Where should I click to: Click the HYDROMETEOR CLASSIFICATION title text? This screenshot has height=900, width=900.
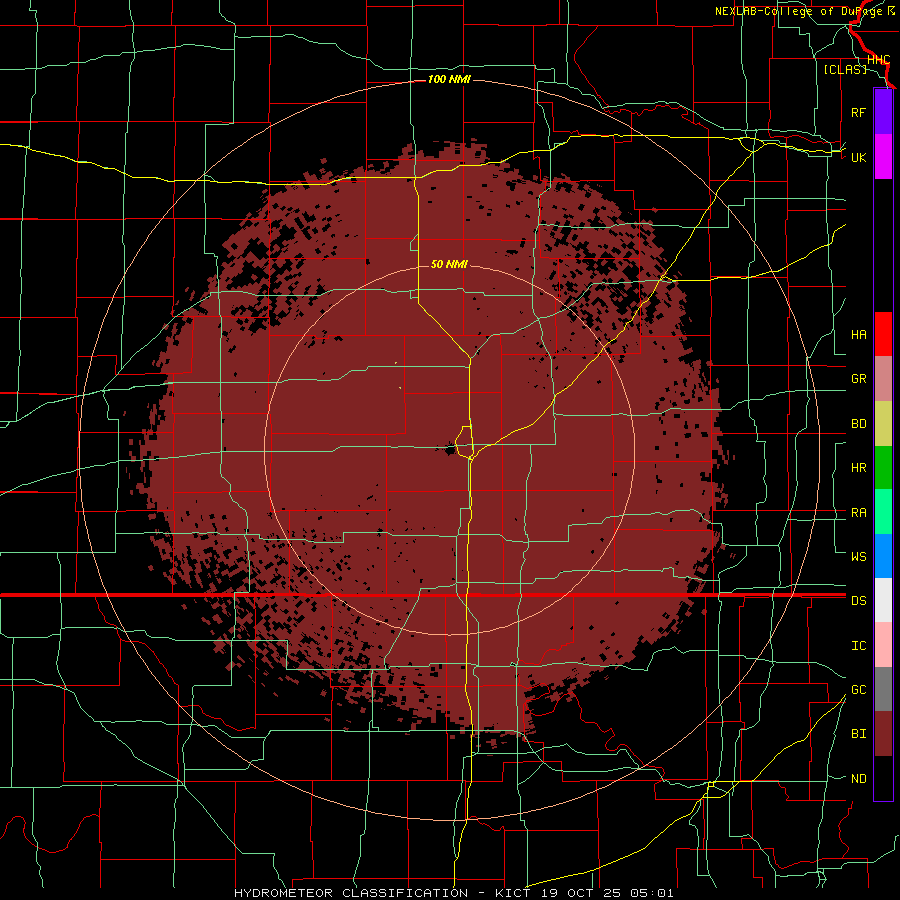click(x=351, y=893)
